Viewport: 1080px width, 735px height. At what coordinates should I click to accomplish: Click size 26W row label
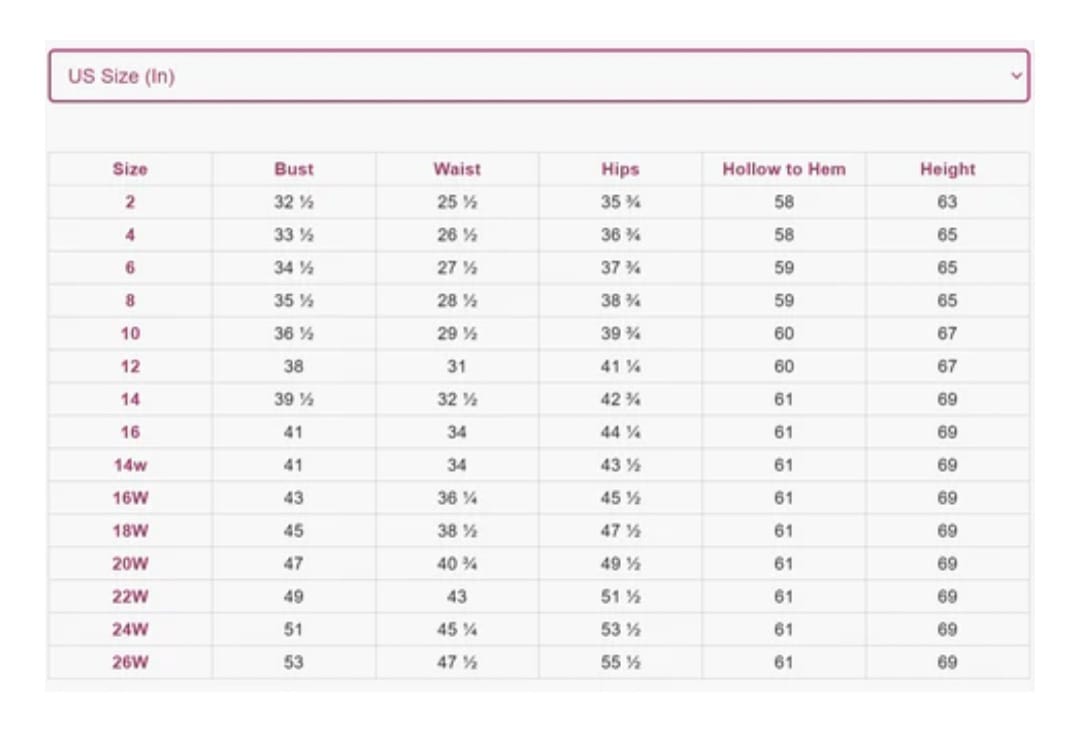click(130, 663)
